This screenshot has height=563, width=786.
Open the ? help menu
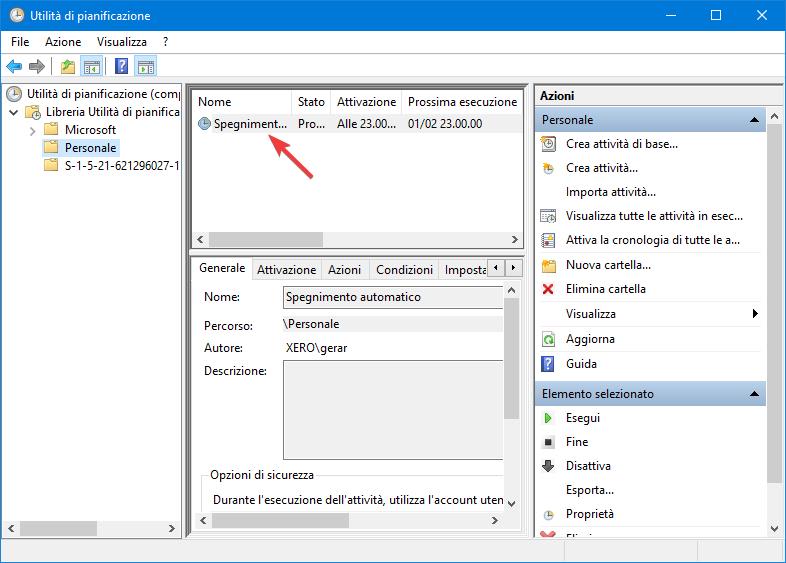165,42
